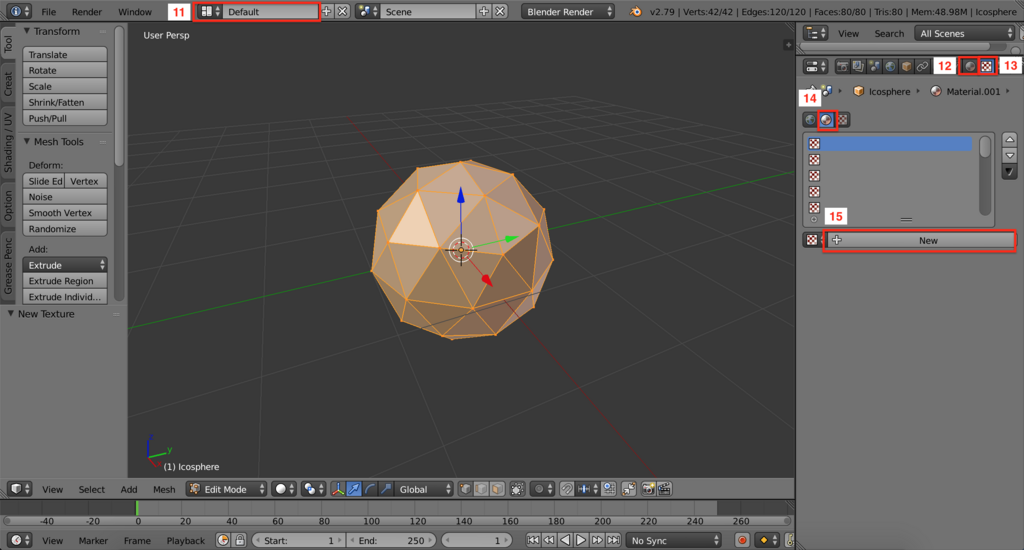Play the animation forward
Screen dimensions: 1024x550
(x=581, y=540)
